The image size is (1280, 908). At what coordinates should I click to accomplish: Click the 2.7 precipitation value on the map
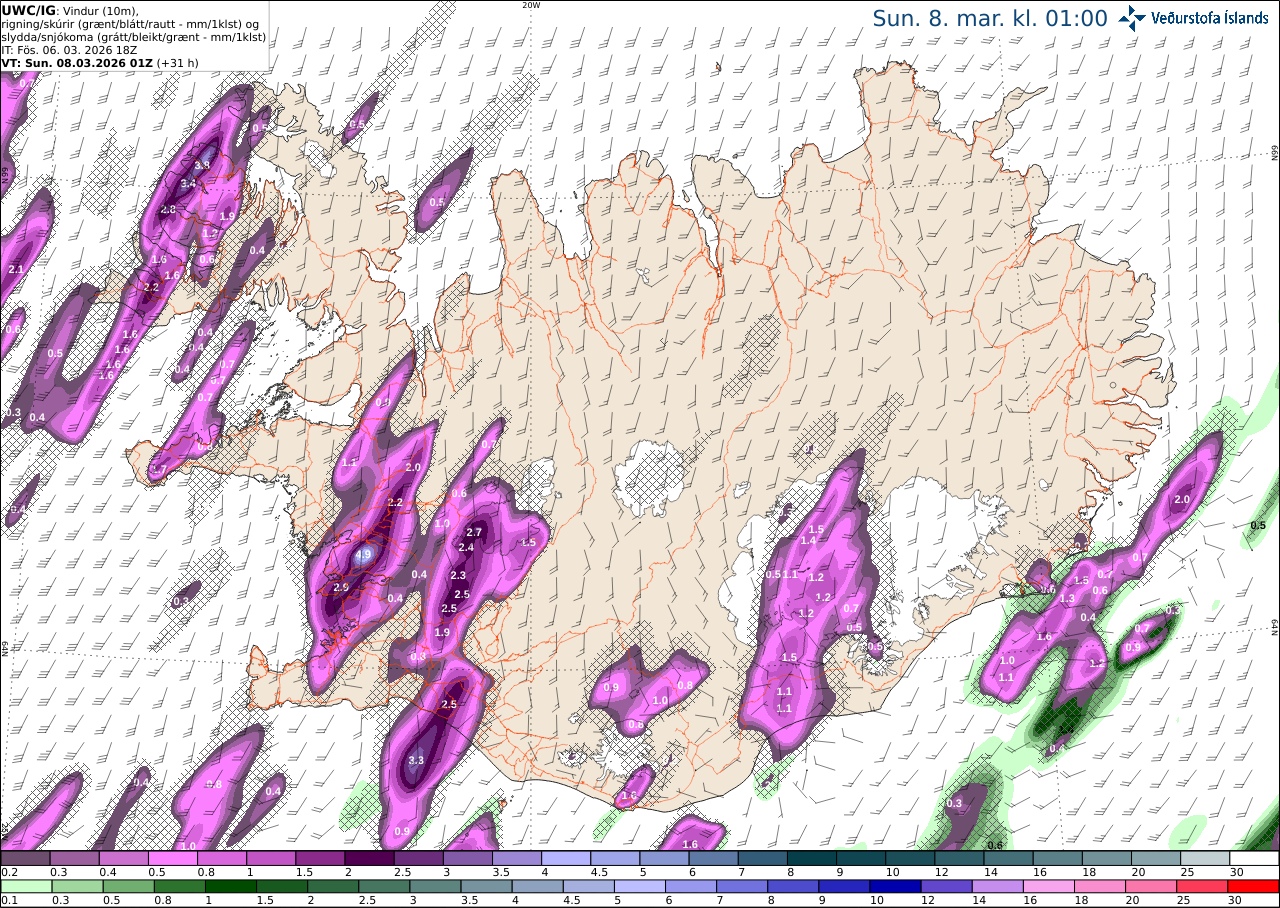474,532
